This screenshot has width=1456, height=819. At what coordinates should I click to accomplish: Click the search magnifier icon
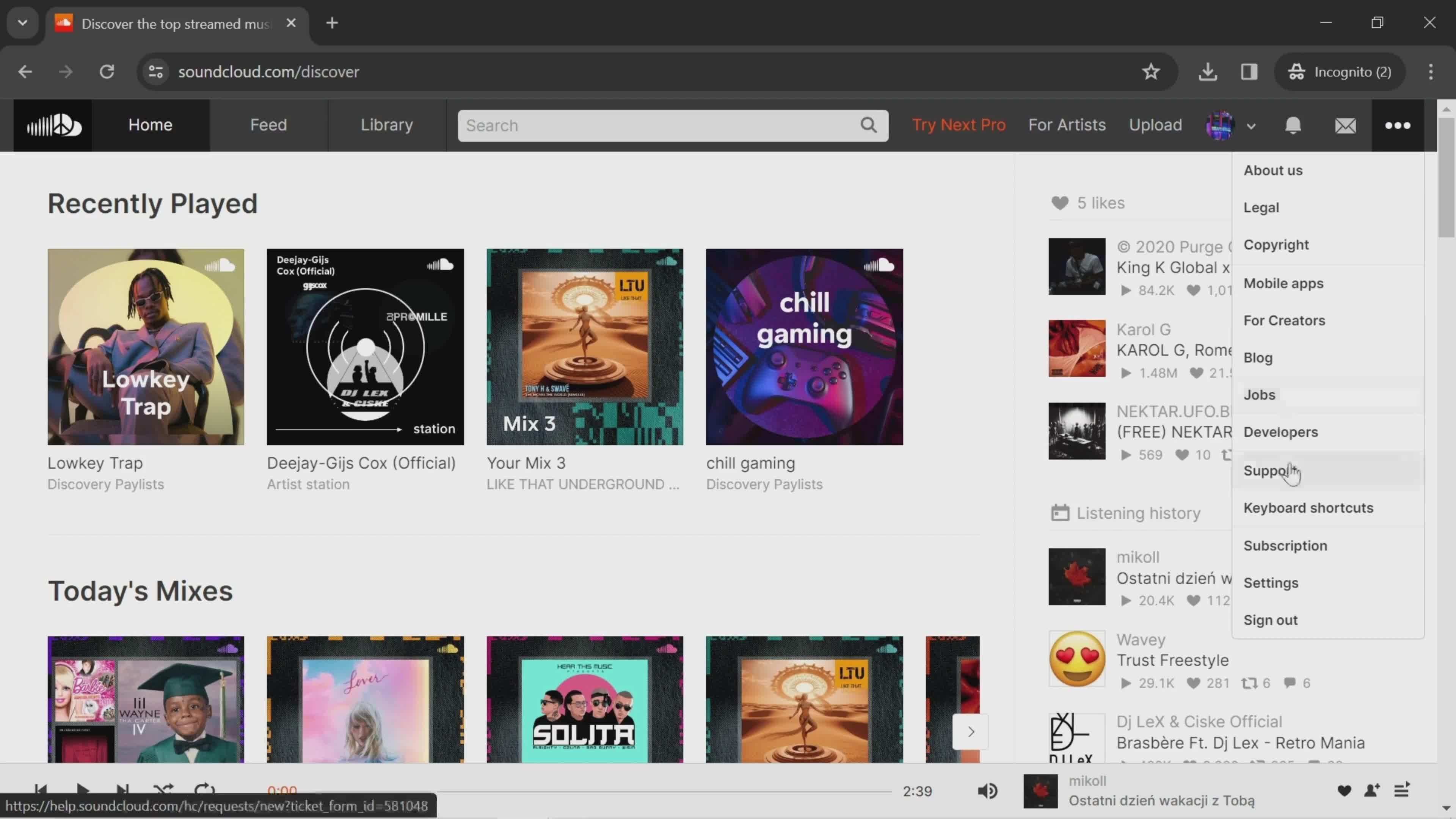coord(869,125)
